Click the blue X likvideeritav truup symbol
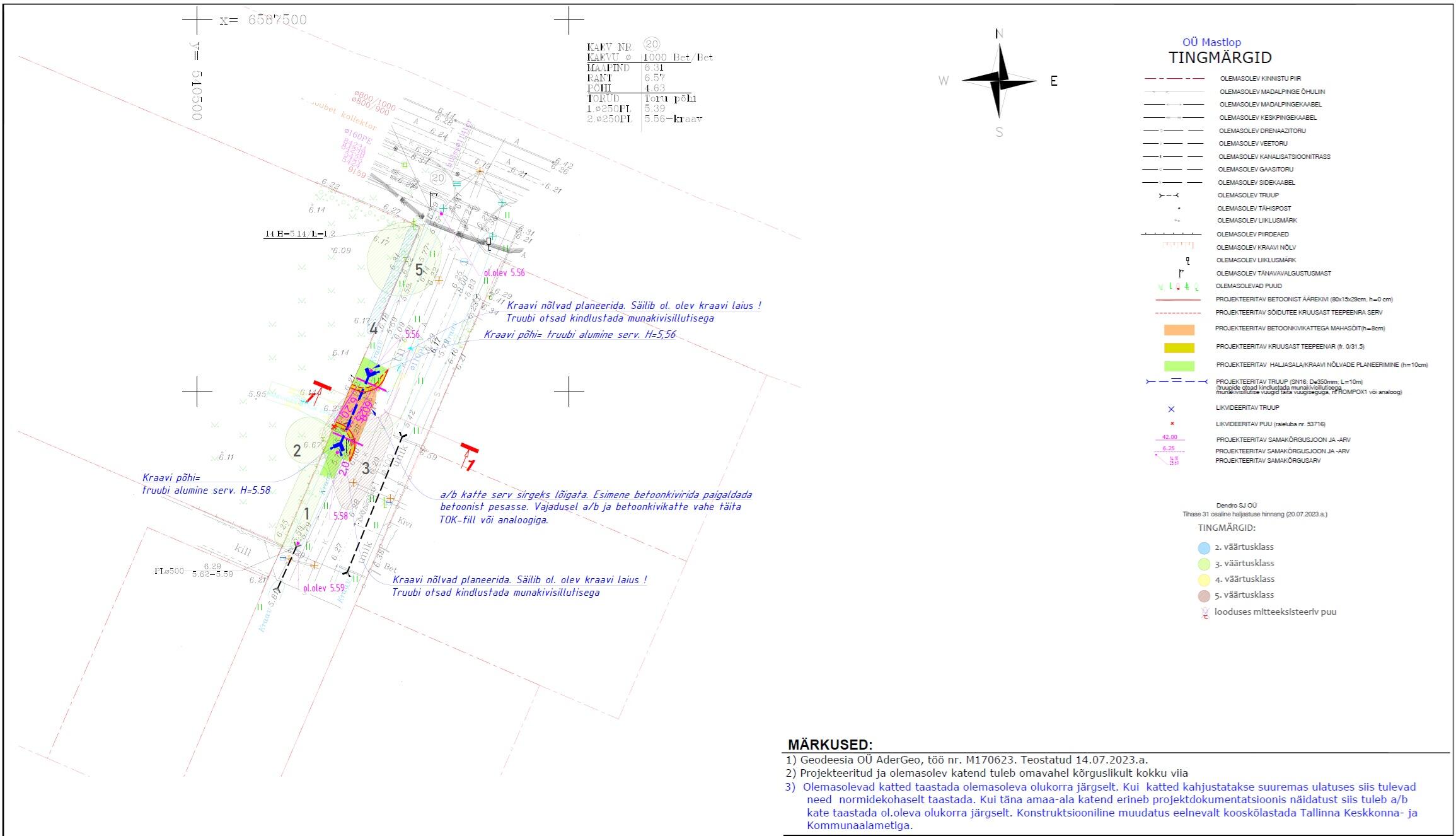The image size is (1456, 836). 1171,409
